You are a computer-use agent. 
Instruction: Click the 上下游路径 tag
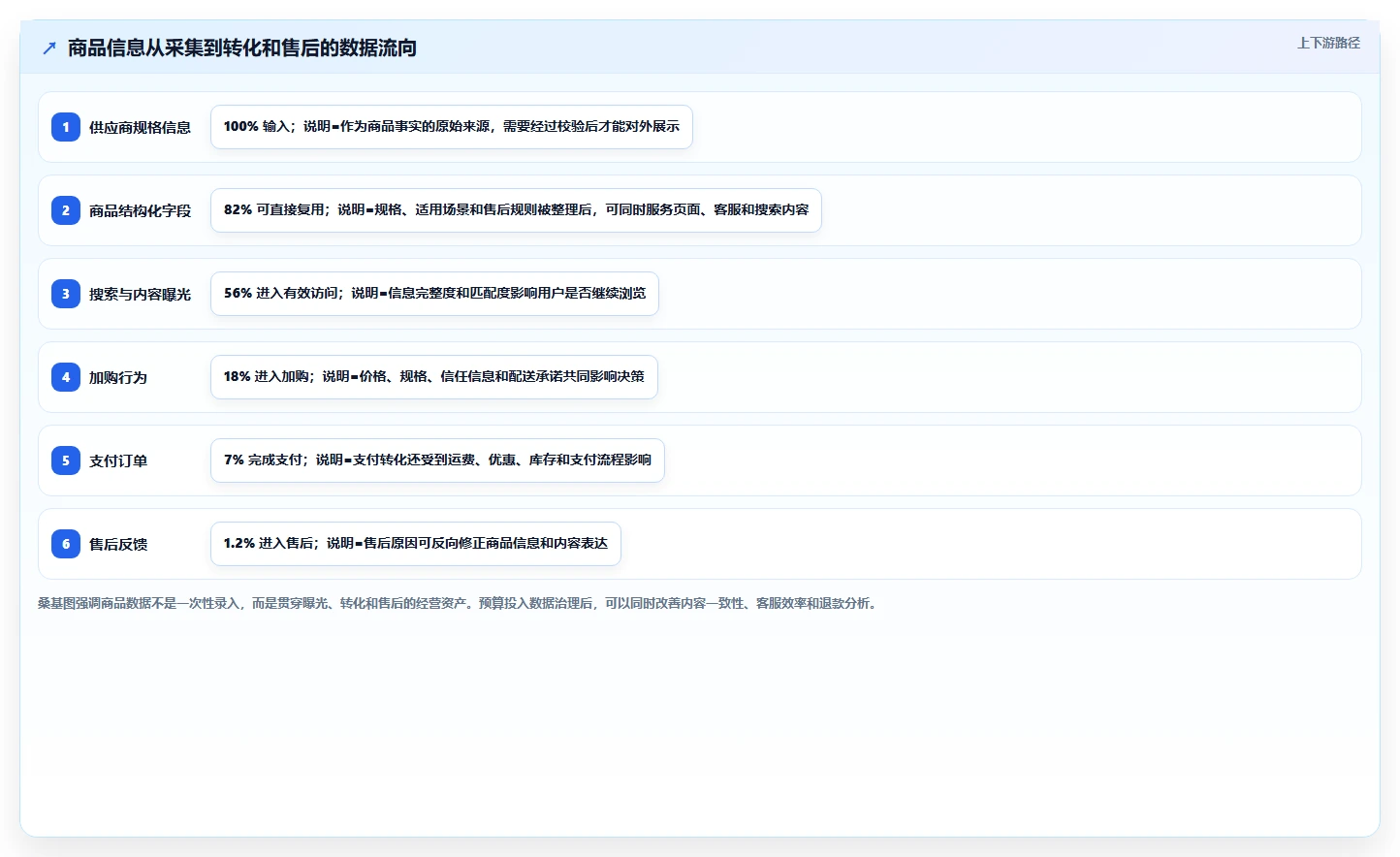[x=1328, y=43]
